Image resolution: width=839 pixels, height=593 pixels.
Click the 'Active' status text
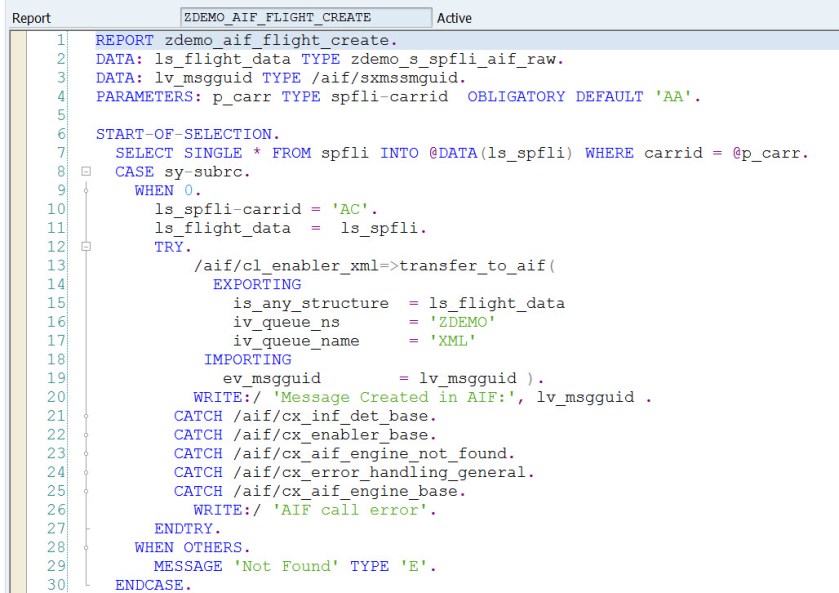click(x=454, y=18)
